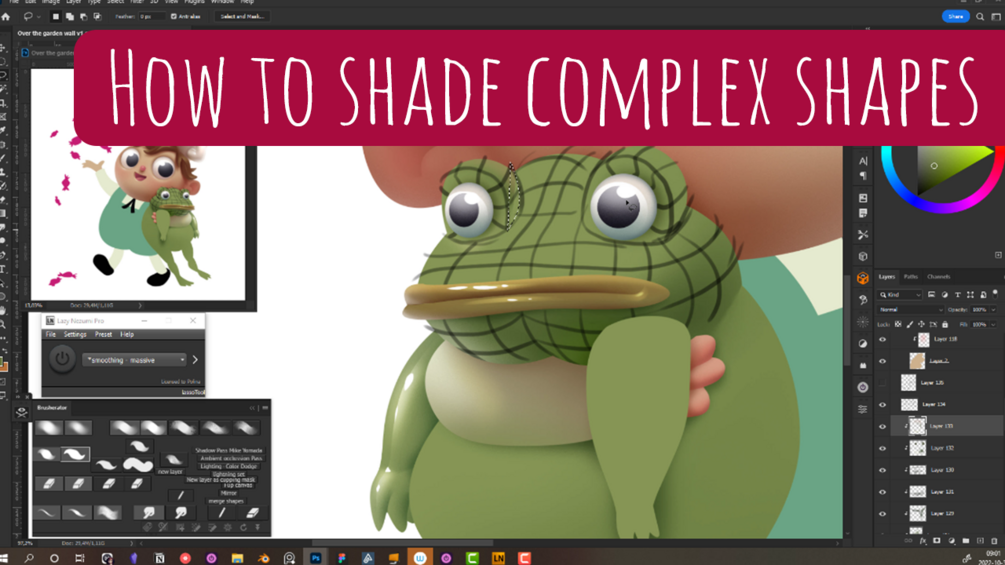Show the hidden Layer 135
1005x565 pixels.
pyautogui.click(x=883, y=383)
